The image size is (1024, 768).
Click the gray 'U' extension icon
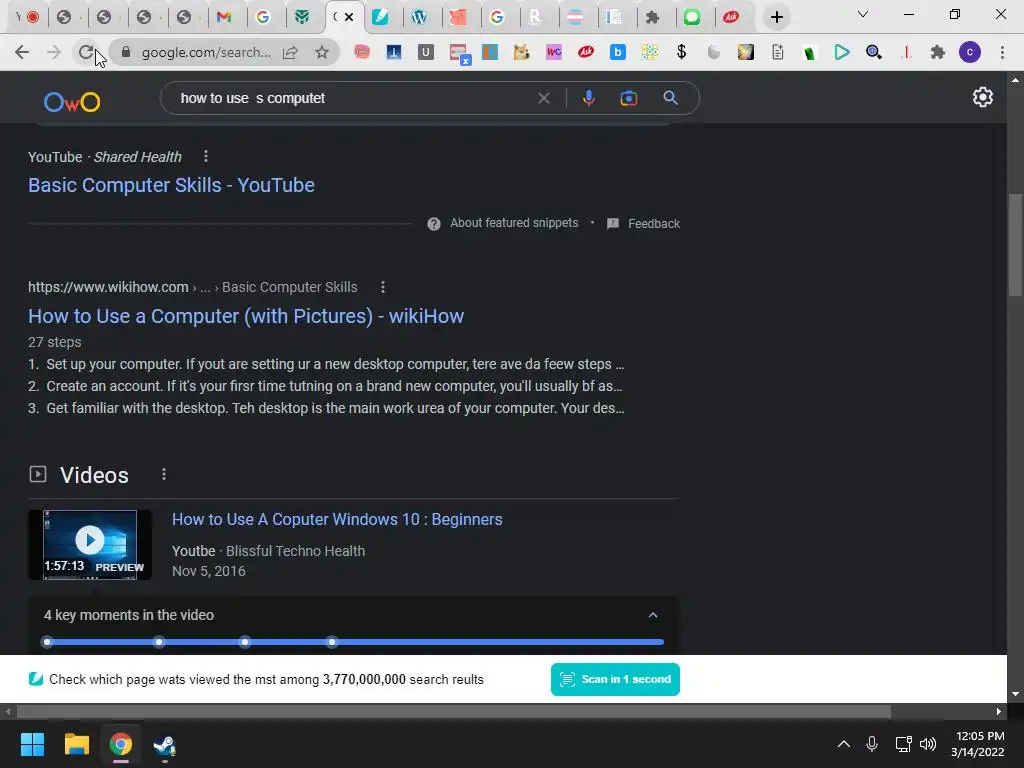point(426,52)
